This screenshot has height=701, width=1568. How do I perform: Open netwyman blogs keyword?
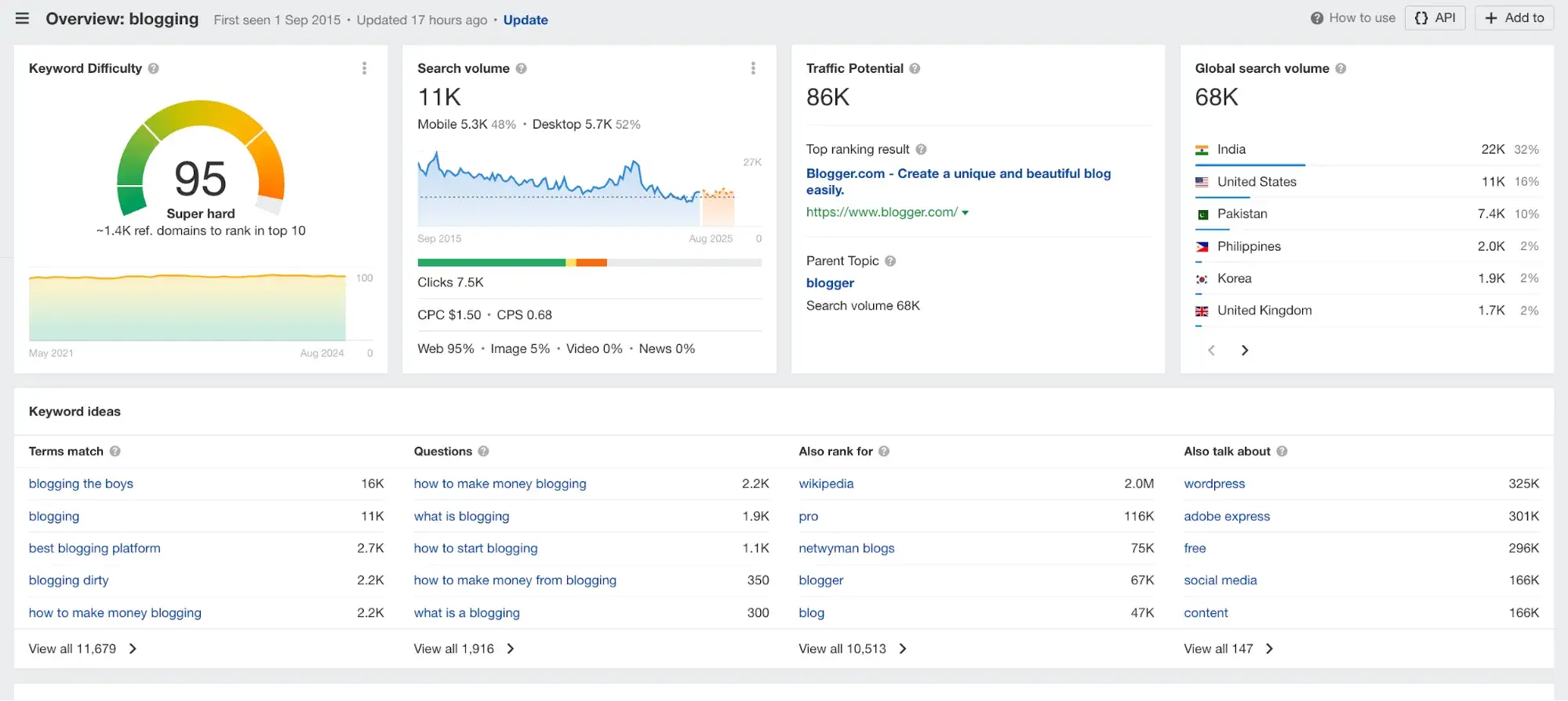tap(846, 548)
